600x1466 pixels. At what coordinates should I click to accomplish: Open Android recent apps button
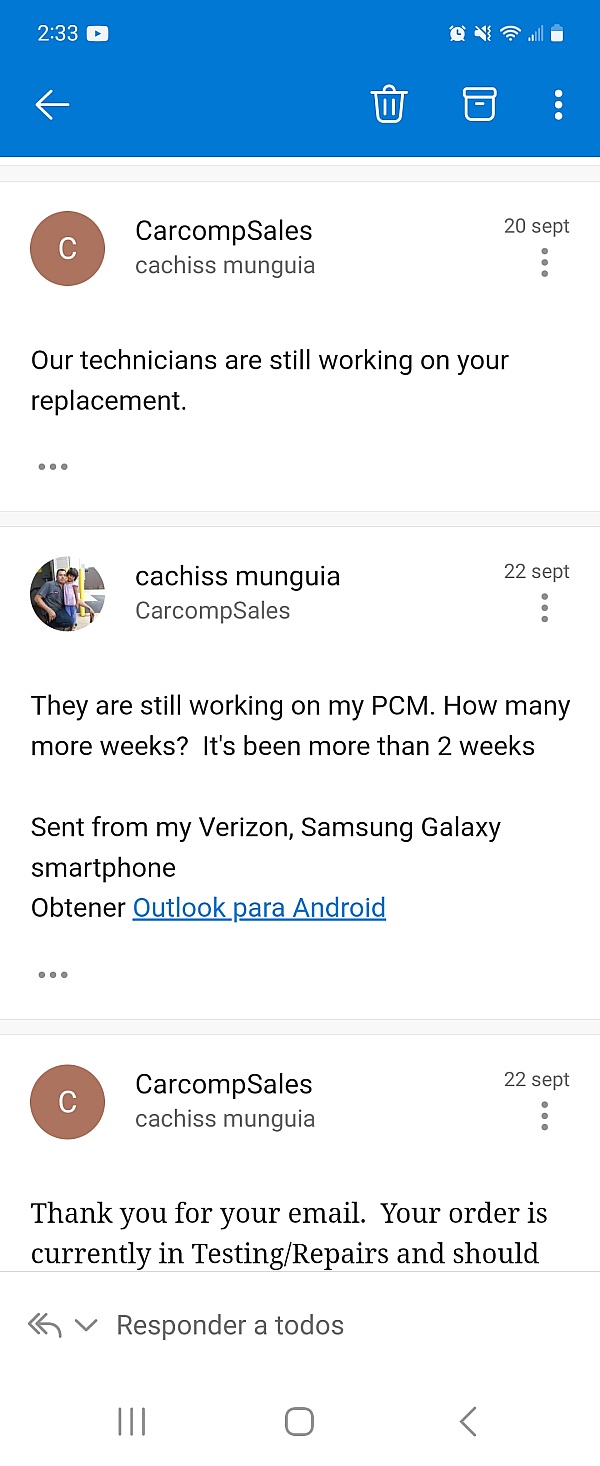coord(132,1421)
